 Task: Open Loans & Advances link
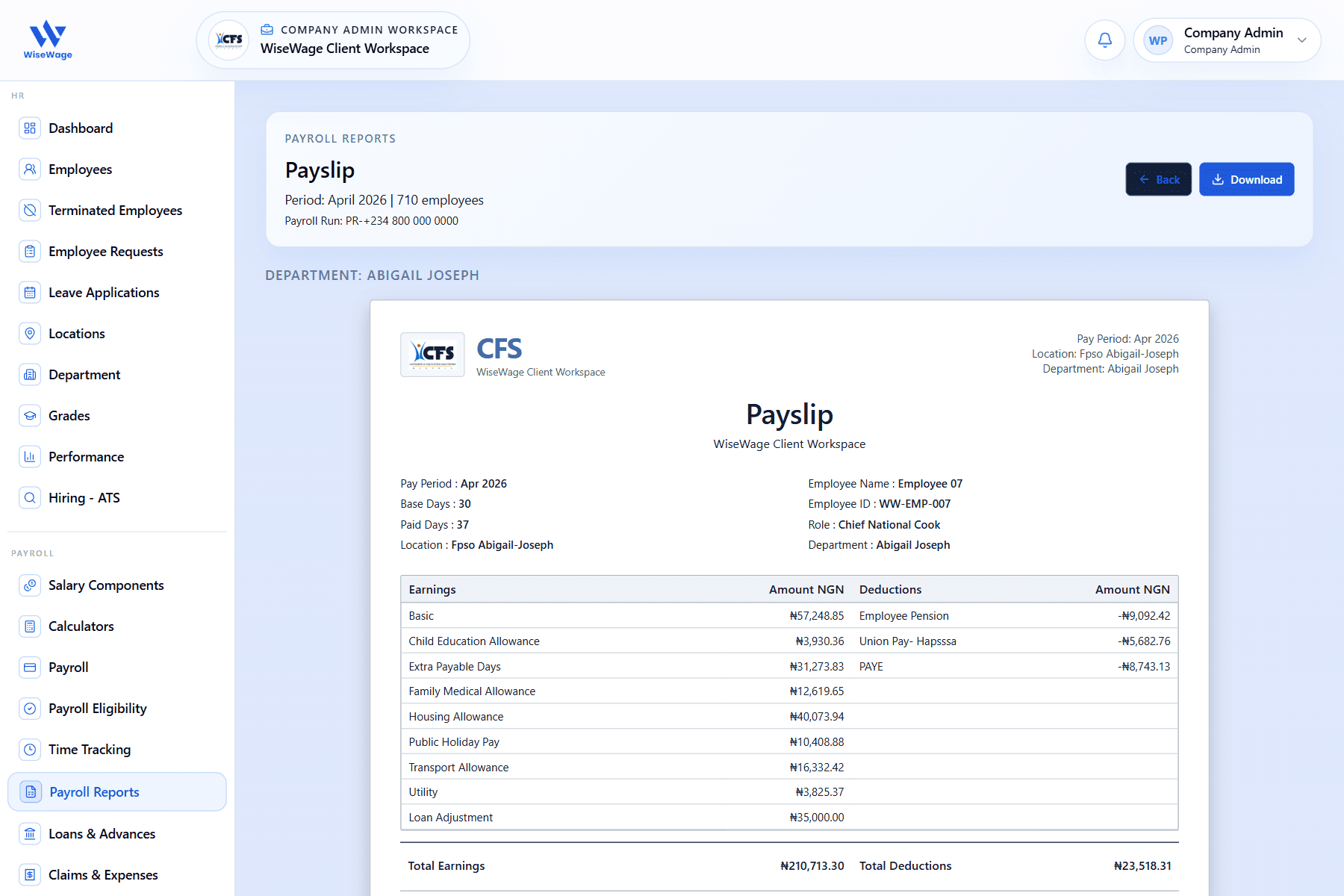point(116,834)
